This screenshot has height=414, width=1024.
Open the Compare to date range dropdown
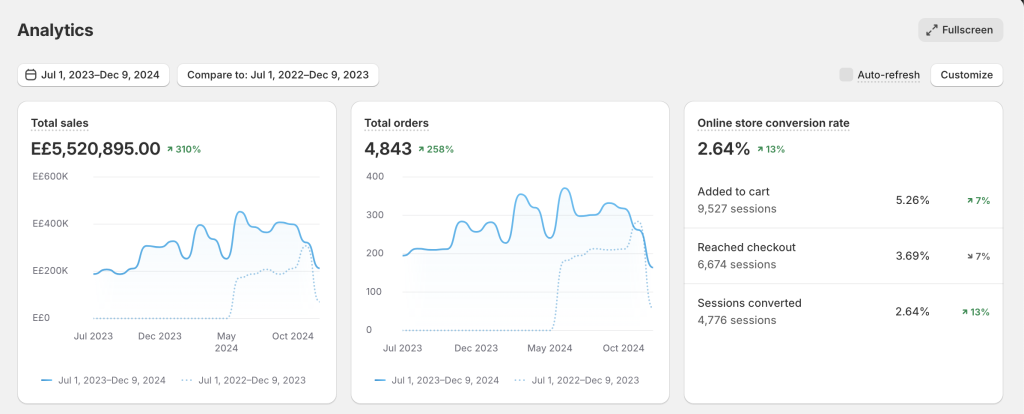click(278, 75)
